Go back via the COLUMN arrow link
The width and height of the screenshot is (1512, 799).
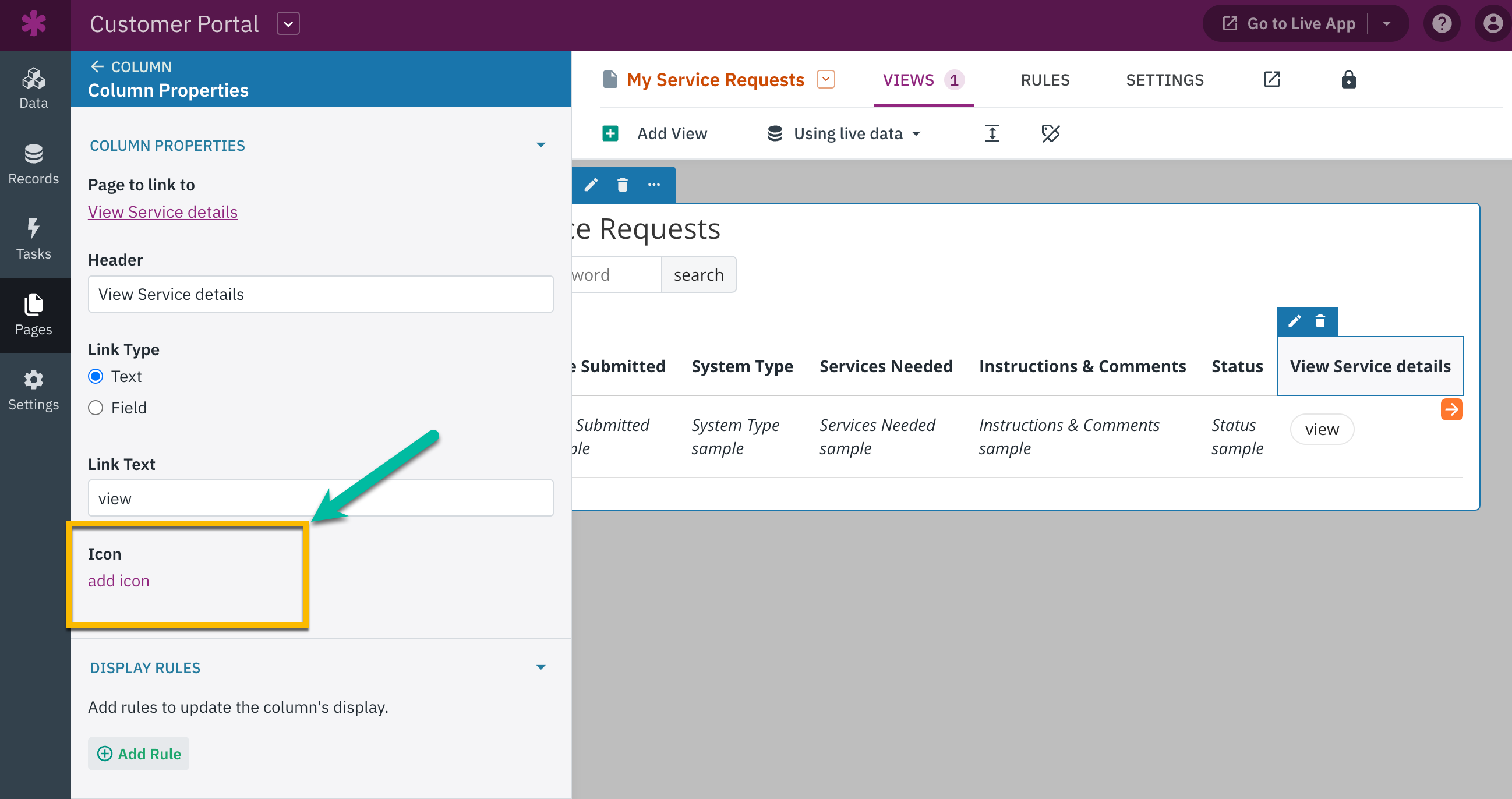[131, 66]
